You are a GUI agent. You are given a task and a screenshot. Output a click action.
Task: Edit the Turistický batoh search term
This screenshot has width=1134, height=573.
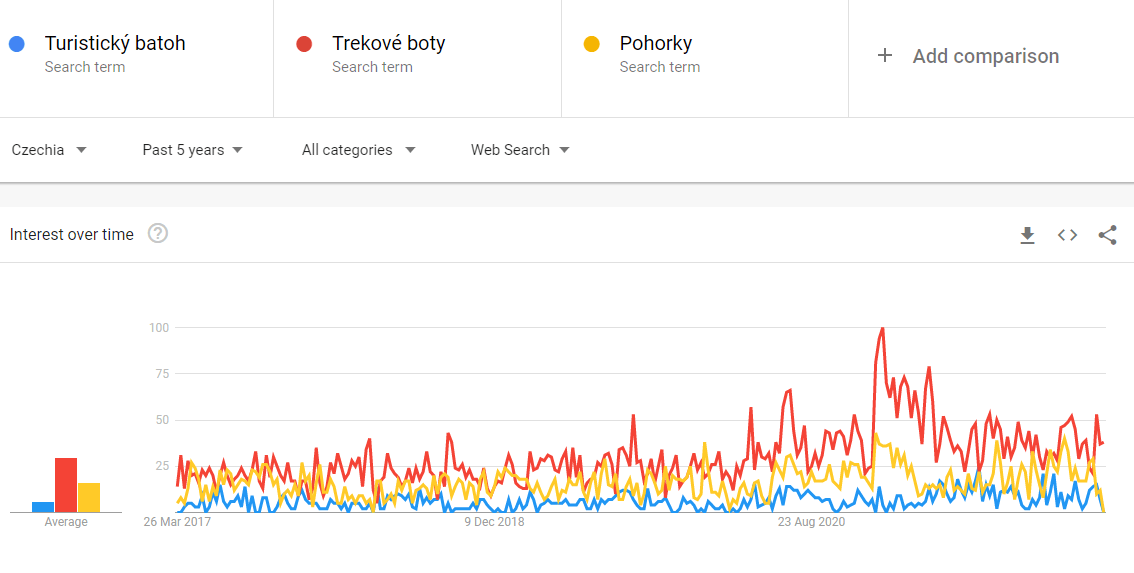coord(115,44)
